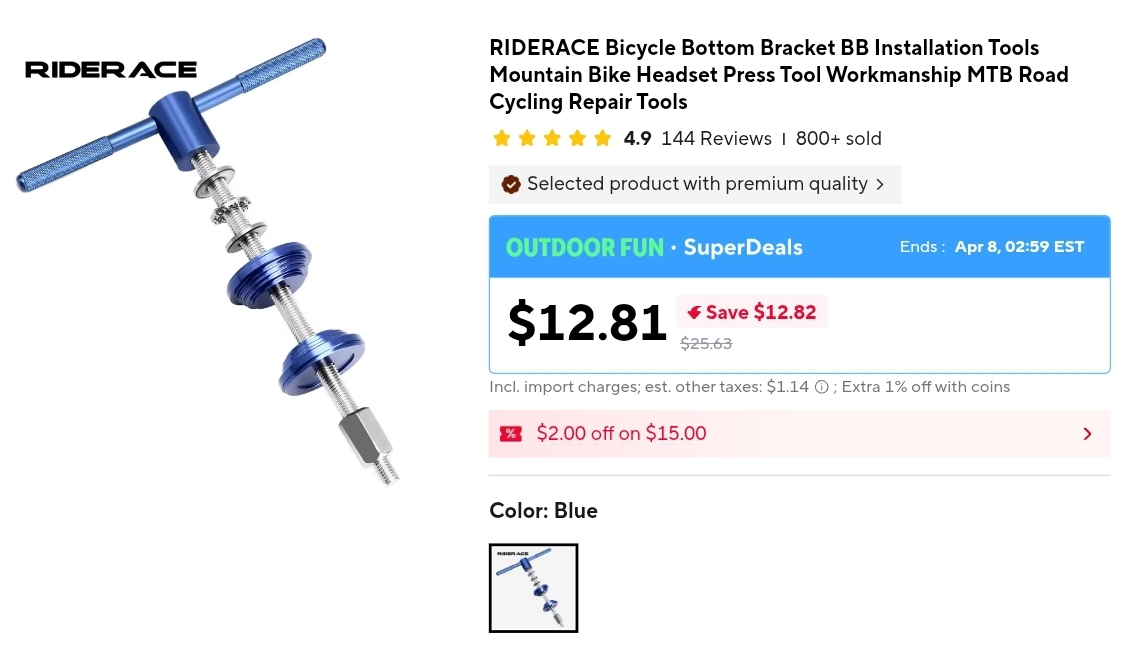
Task: Click the fifth yellow rating star
Action: [602, 139]
